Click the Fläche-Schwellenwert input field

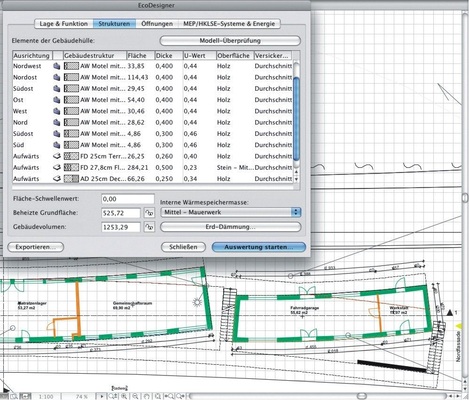128,199
